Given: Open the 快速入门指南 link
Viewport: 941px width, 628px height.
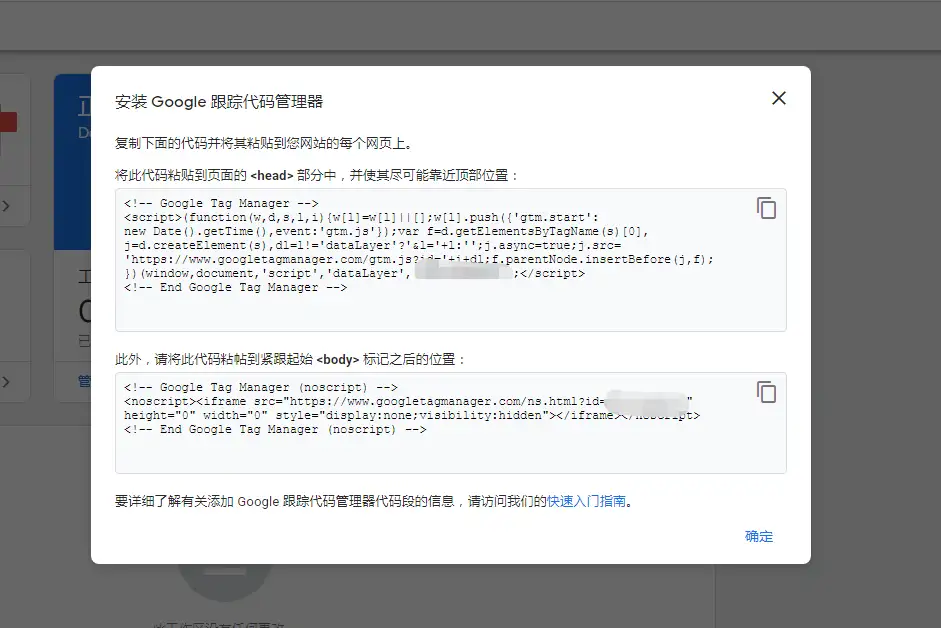Looking at the screenshot, I should click(x=586, y=501).
